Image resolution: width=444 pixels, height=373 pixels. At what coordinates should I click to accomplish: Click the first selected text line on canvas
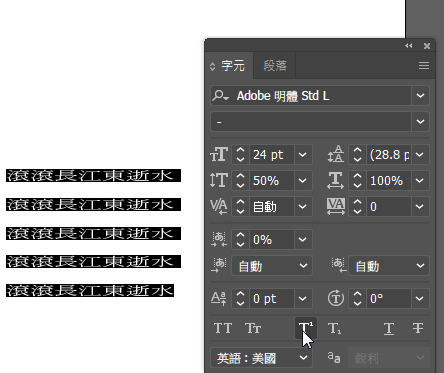click(x=93, y=176)
